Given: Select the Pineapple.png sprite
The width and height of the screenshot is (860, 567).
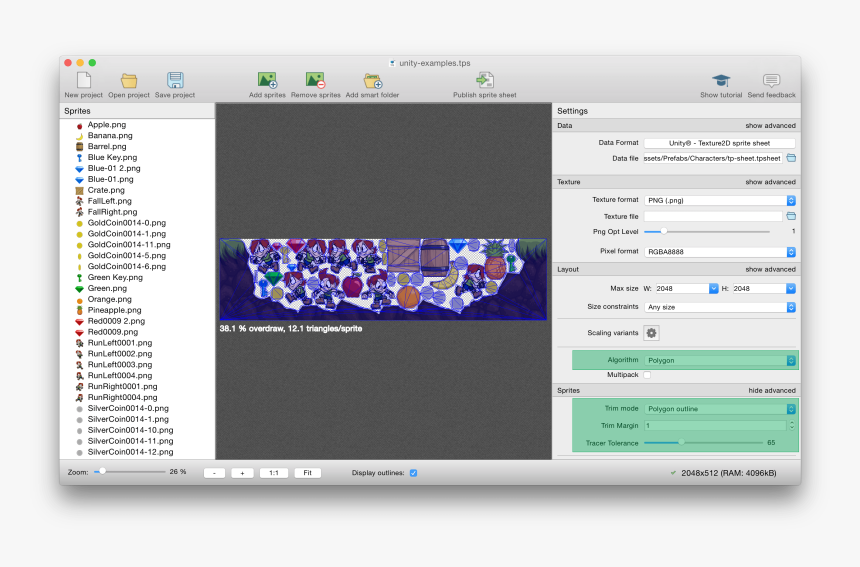Looking at the screenshot, I should 114,310.
